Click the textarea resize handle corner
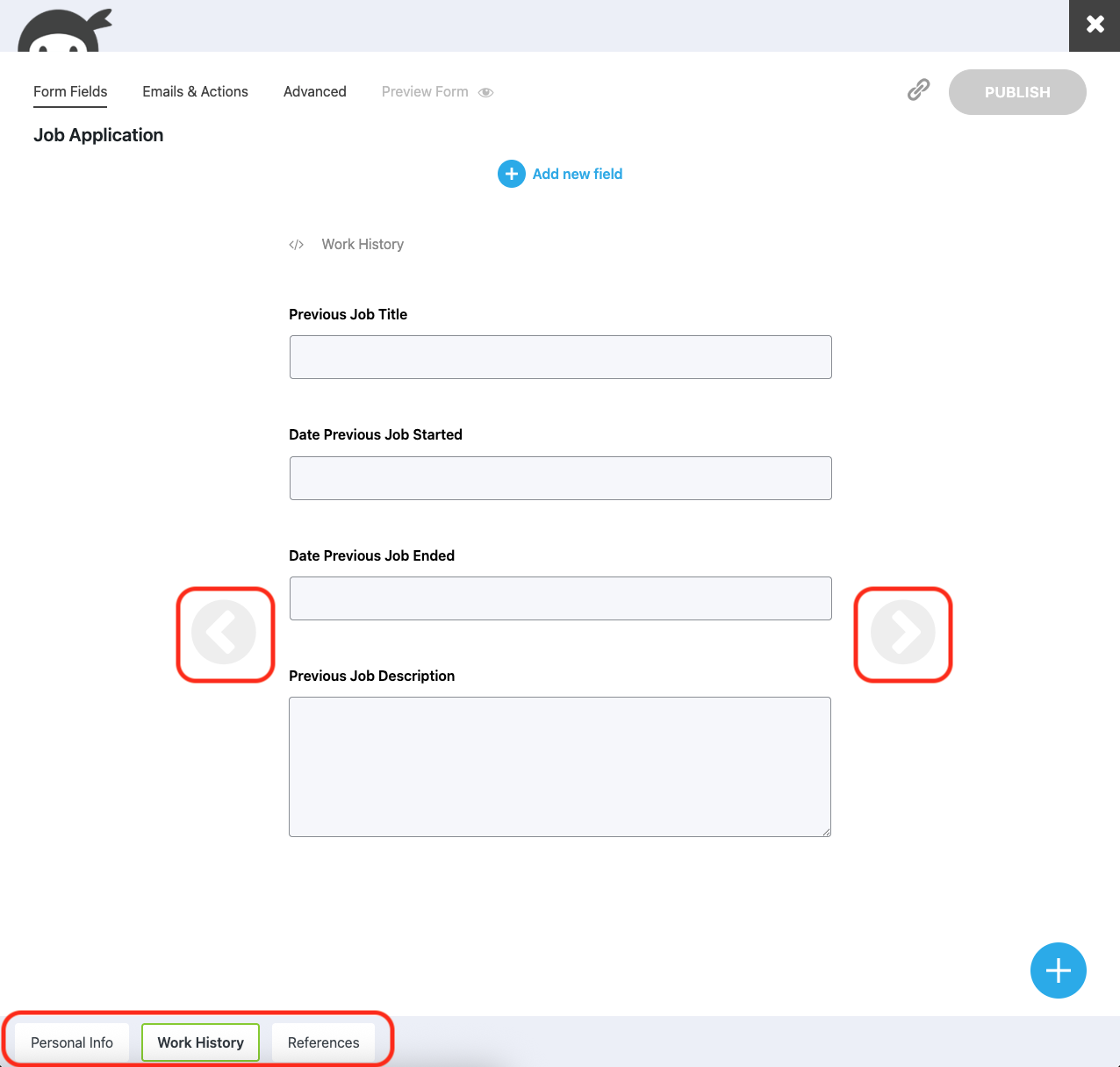 click(x=825, y=831)
